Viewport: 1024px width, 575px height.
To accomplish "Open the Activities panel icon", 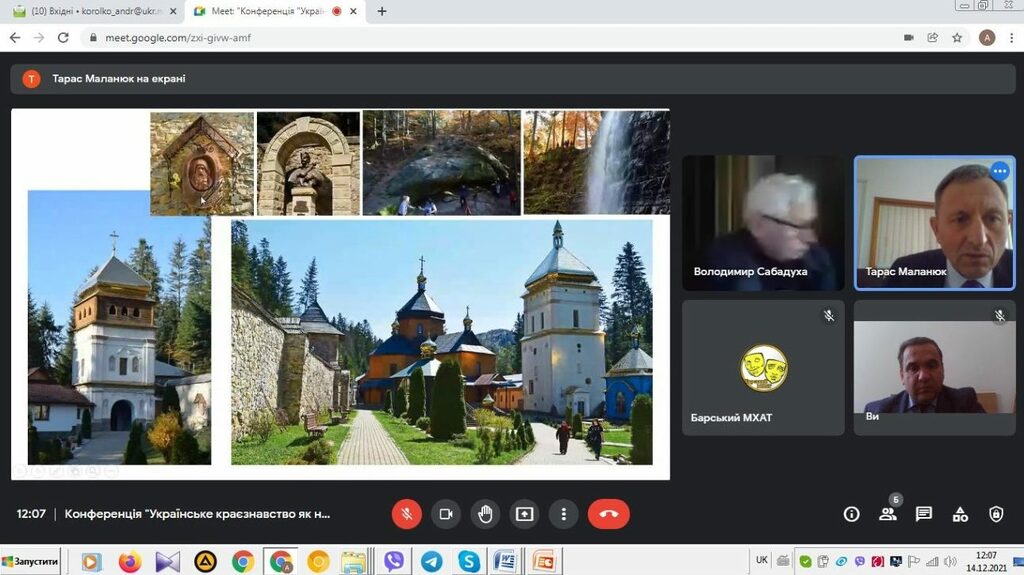I will tap(960, 514).
